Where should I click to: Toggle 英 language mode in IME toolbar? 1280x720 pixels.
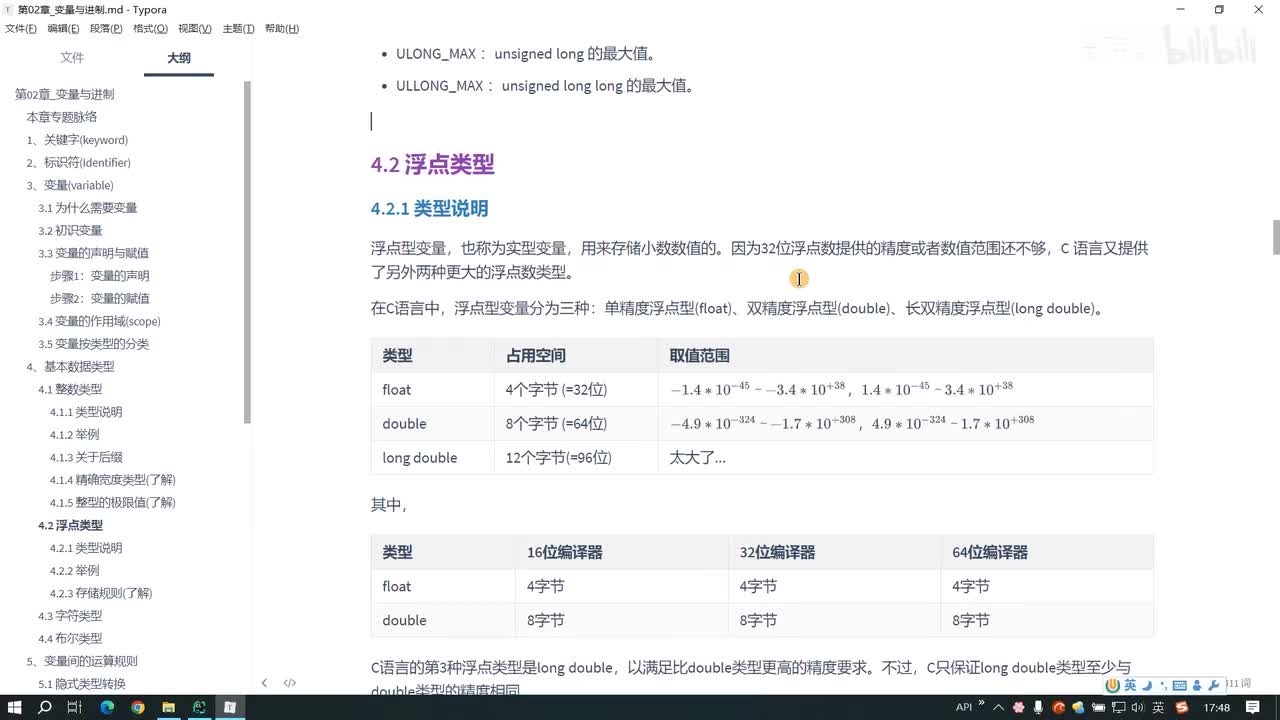[1130, 685]
